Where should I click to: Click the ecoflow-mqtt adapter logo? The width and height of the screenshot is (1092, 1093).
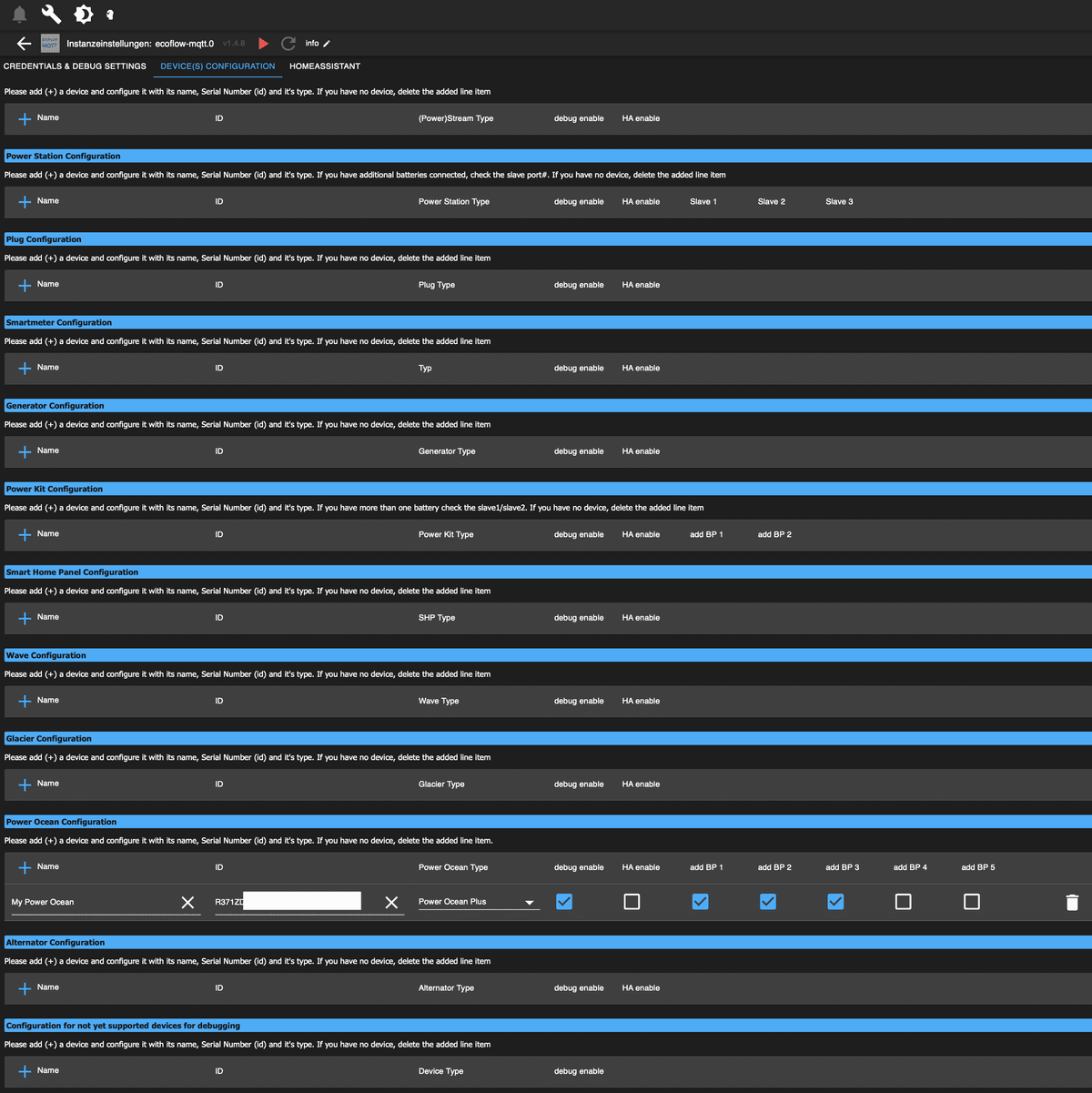coord(50,43)
